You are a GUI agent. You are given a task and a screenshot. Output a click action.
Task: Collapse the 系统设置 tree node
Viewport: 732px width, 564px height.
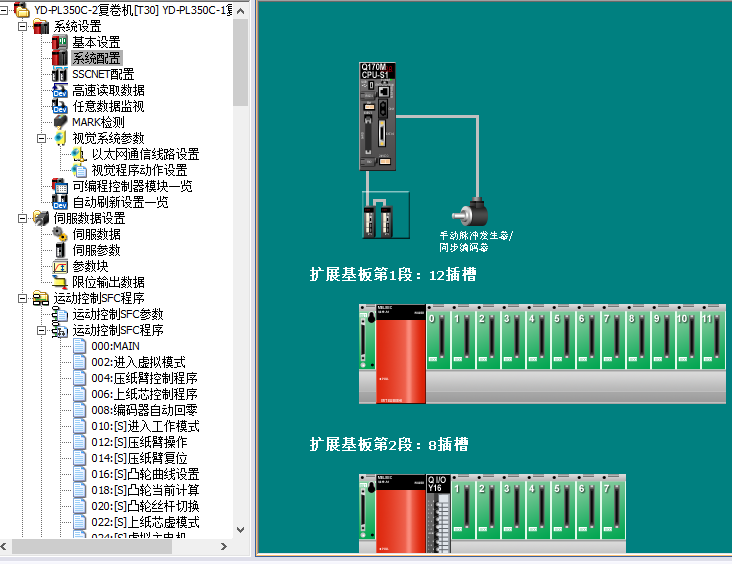coord(23,26)
